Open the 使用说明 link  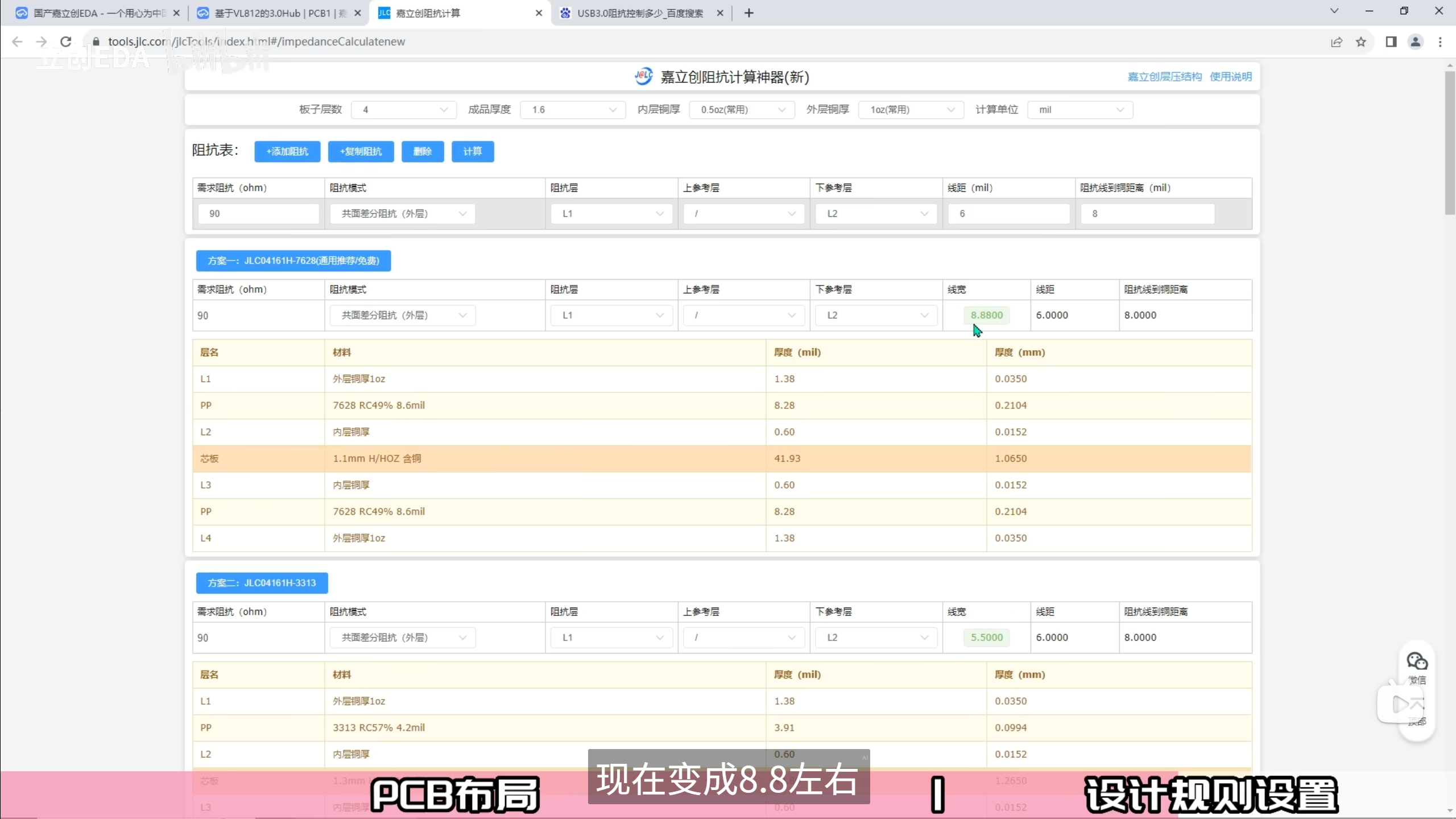[x=1231, y=77]
